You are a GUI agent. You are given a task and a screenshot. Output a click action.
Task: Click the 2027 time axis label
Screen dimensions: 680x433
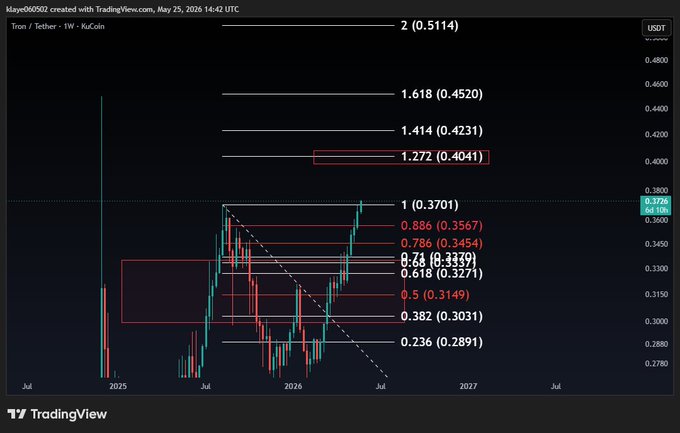click(x=468, y=386)
